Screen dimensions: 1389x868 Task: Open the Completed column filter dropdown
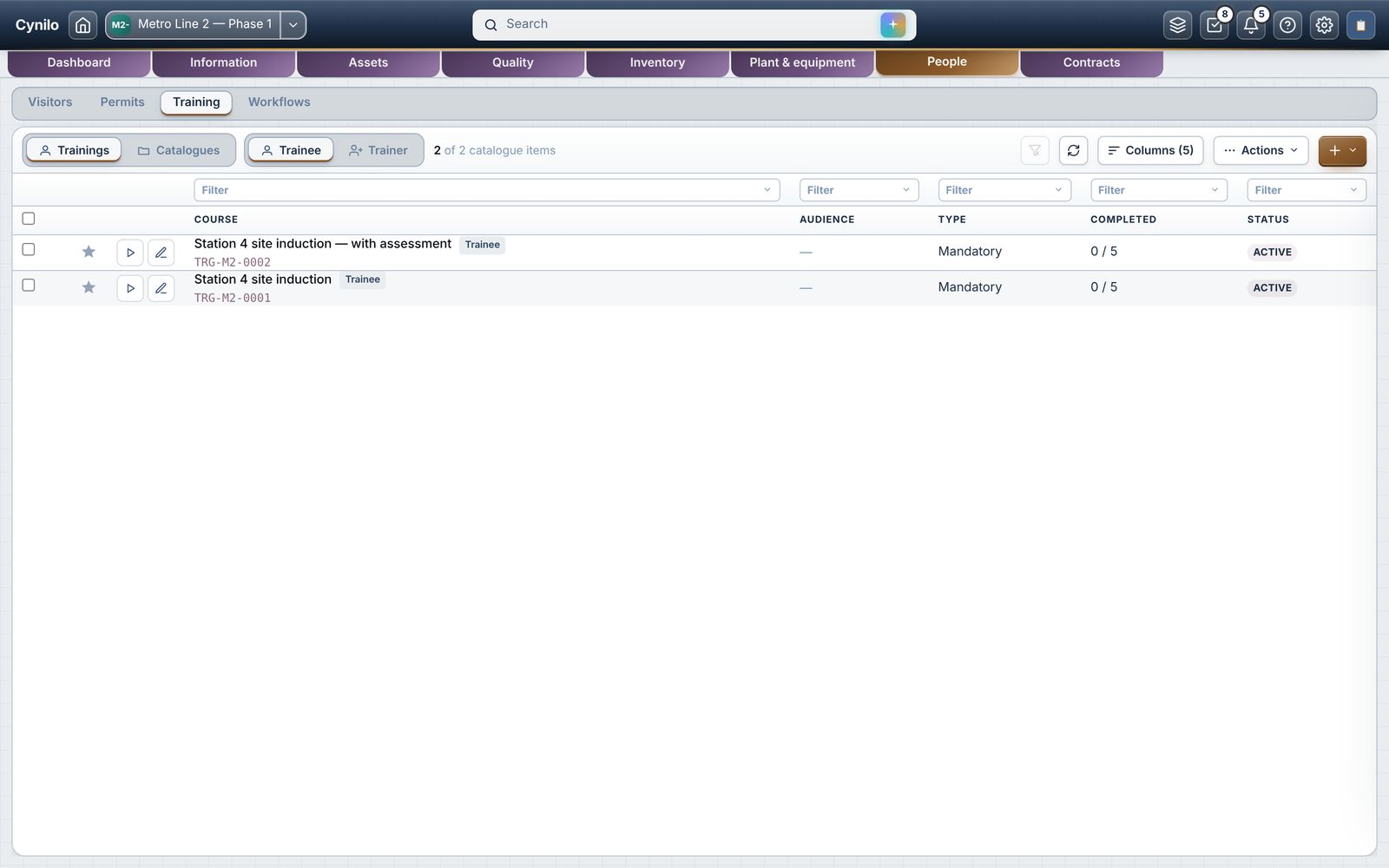tap(1159, 190)
